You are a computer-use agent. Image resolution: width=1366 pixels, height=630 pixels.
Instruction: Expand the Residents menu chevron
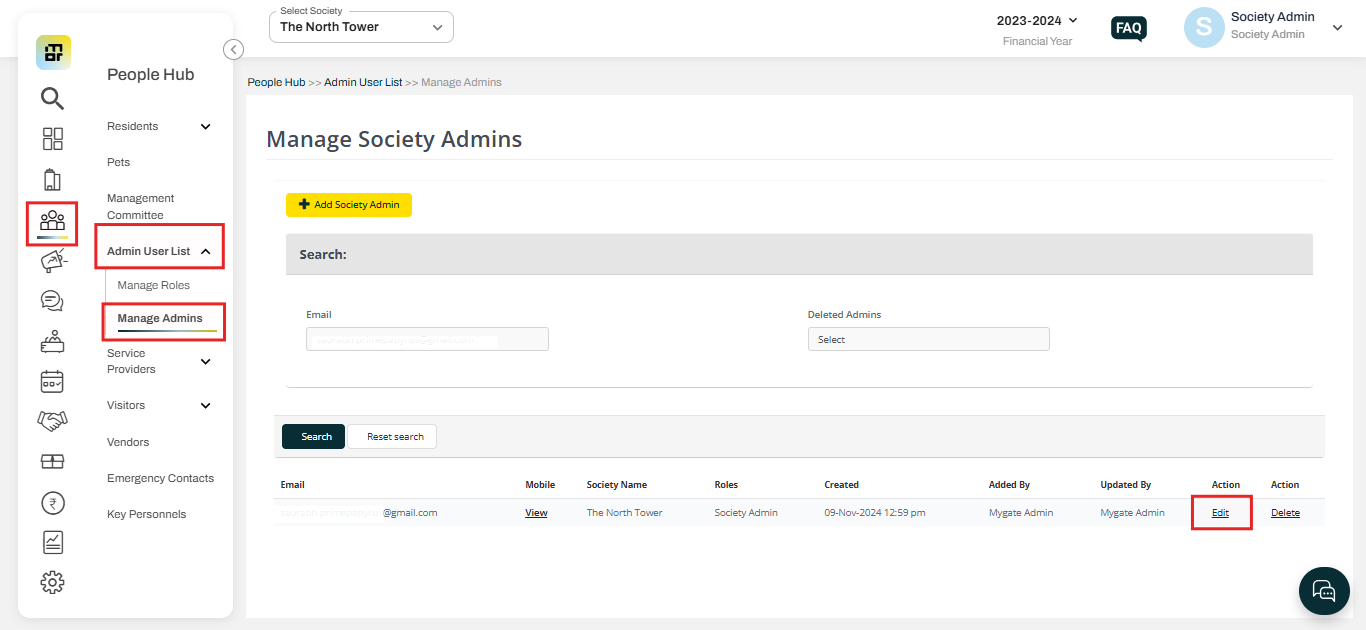206,126
